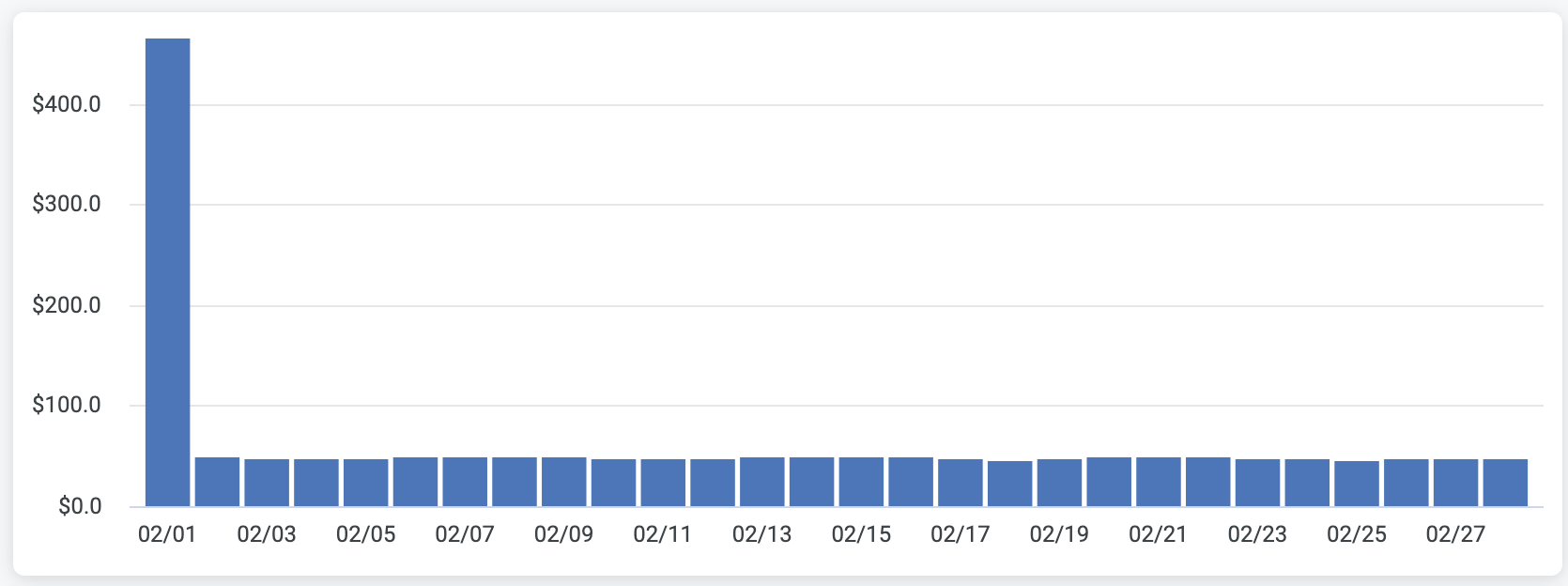This screenshot has width=1568, height=586.
Task: Select the bar above 02/07
Action: click(x=465, y=482)
